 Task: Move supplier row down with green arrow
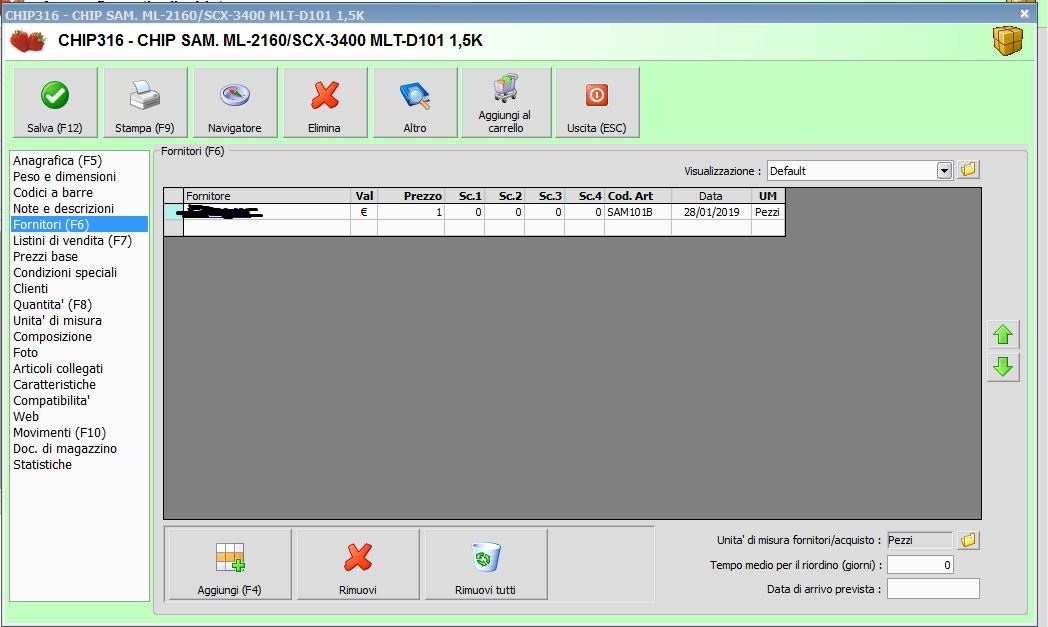1003,366
